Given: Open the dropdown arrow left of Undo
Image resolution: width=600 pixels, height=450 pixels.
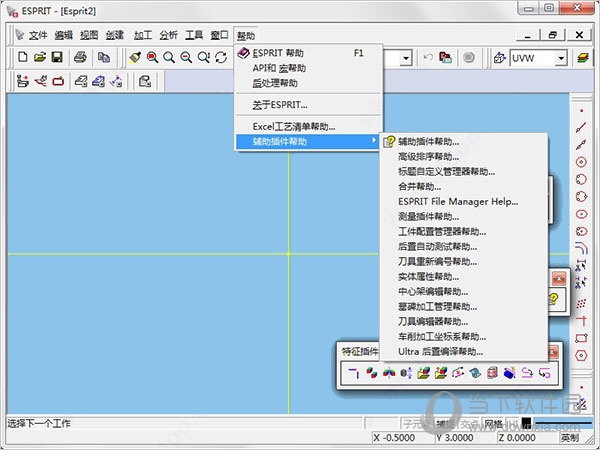Looking at the screenshot, I should [x=406, y=58].
